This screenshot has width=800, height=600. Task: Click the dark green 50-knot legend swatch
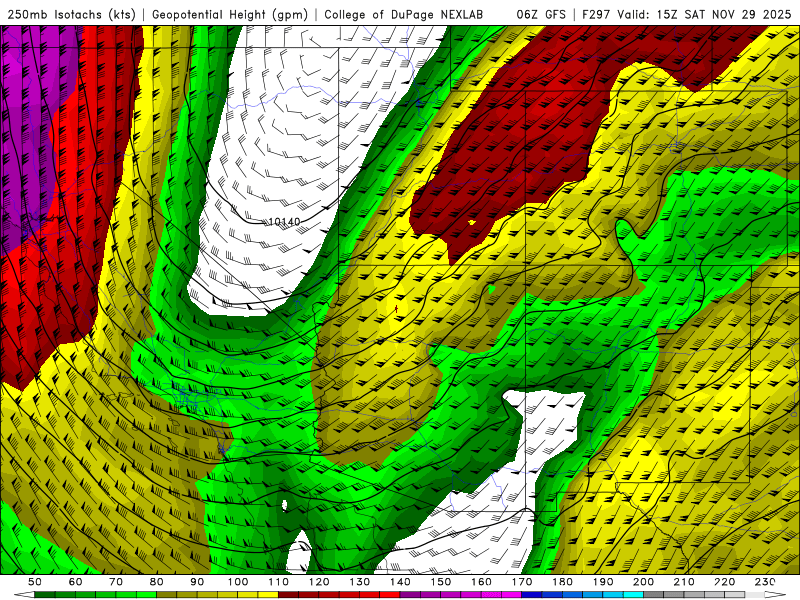point(44,595)
